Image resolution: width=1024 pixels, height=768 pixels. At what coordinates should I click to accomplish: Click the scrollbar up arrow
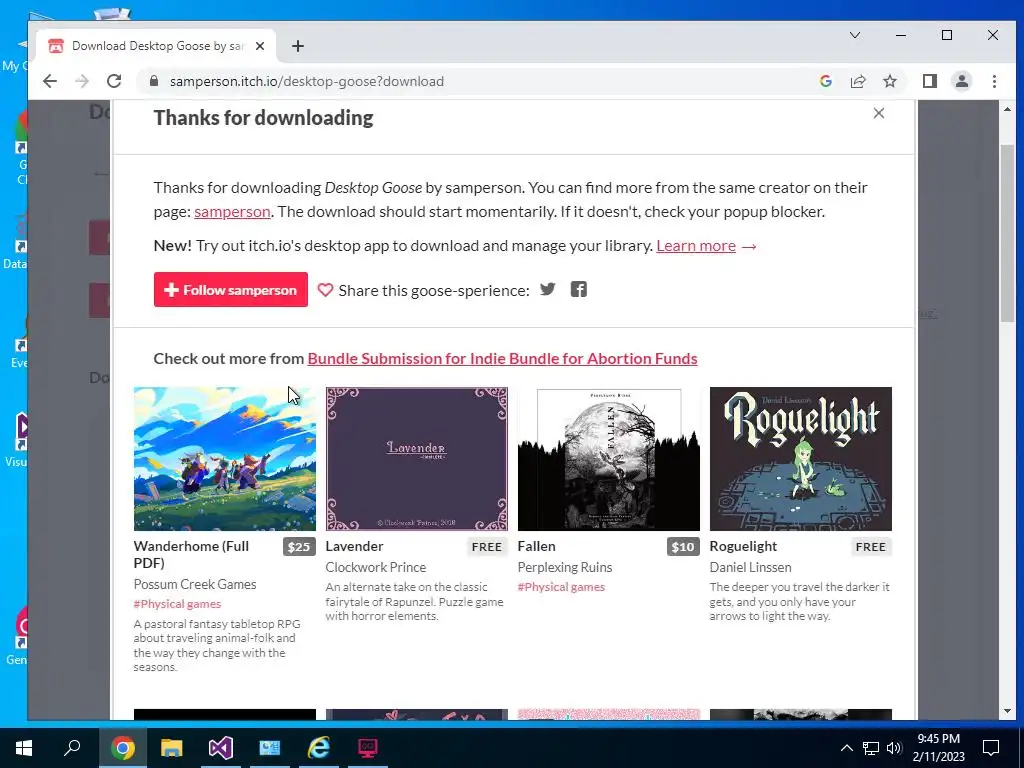point(1007,109)
